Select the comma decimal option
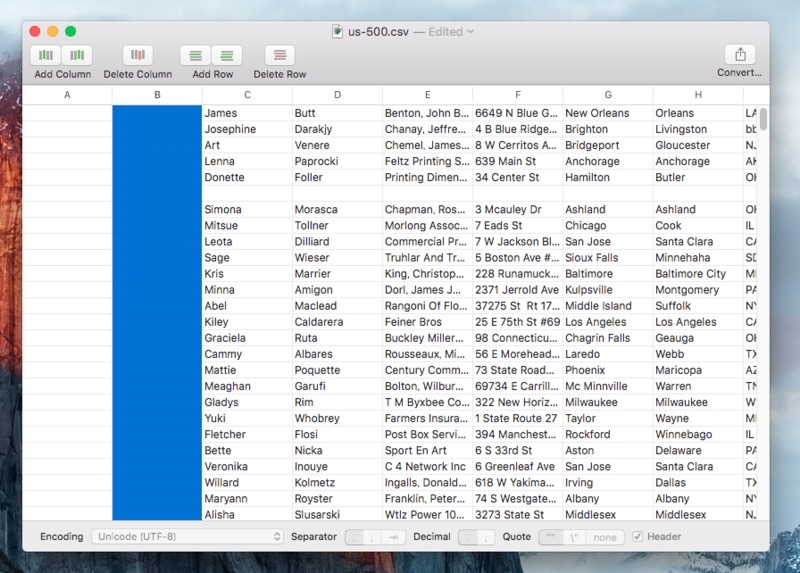Image resolution: width=800 pixels, height=573 pixels. click(x=486, y=537)
